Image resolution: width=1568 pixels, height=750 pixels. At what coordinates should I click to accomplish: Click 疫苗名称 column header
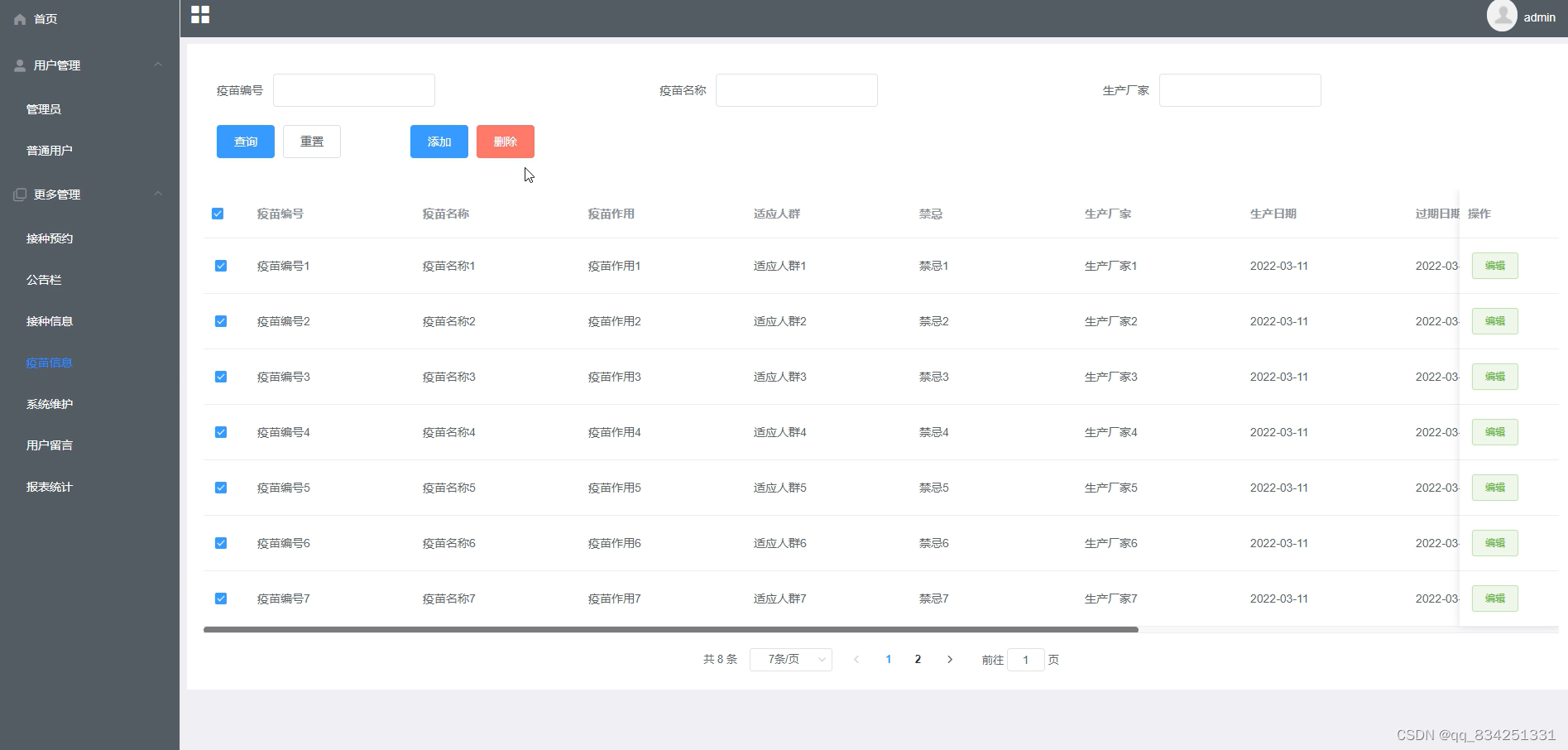click(446, 214)
